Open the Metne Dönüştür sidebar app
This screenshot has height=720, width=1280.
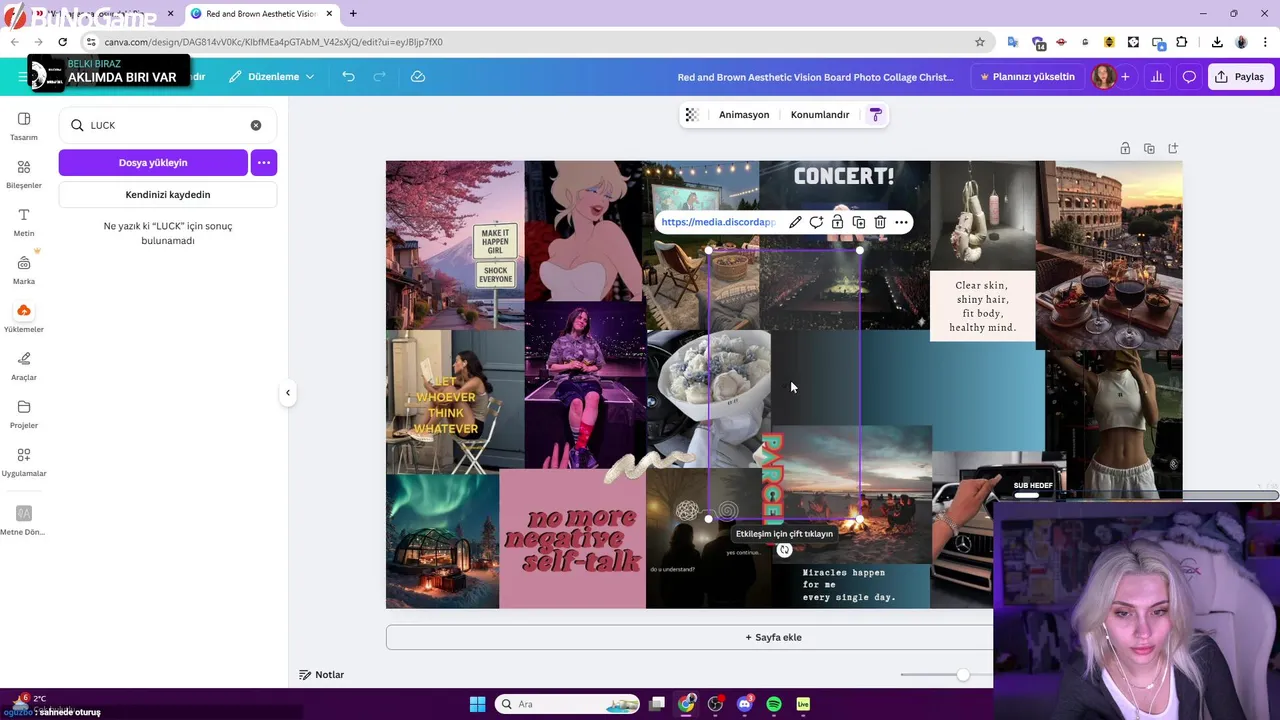click(x=24, y=519)
